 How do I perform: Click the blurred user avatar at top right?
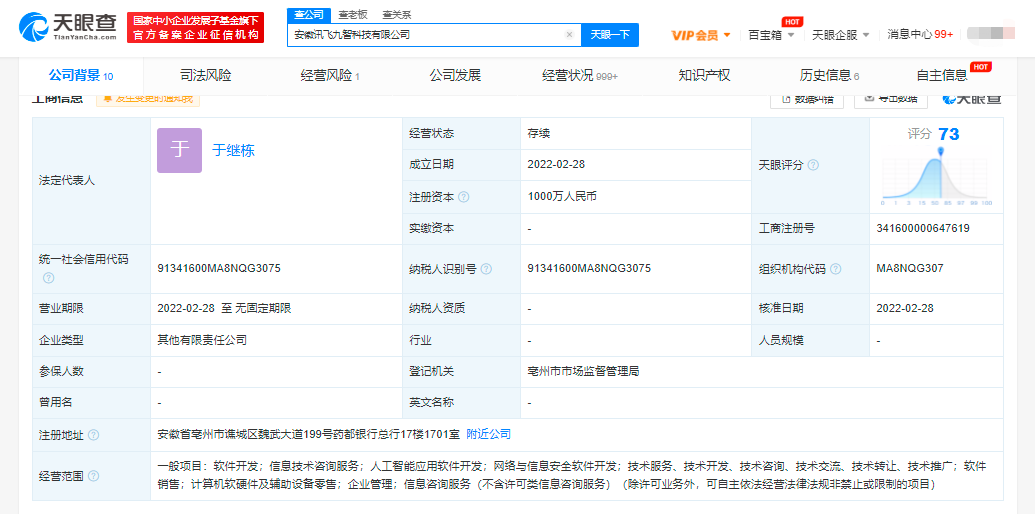point(989,34)
